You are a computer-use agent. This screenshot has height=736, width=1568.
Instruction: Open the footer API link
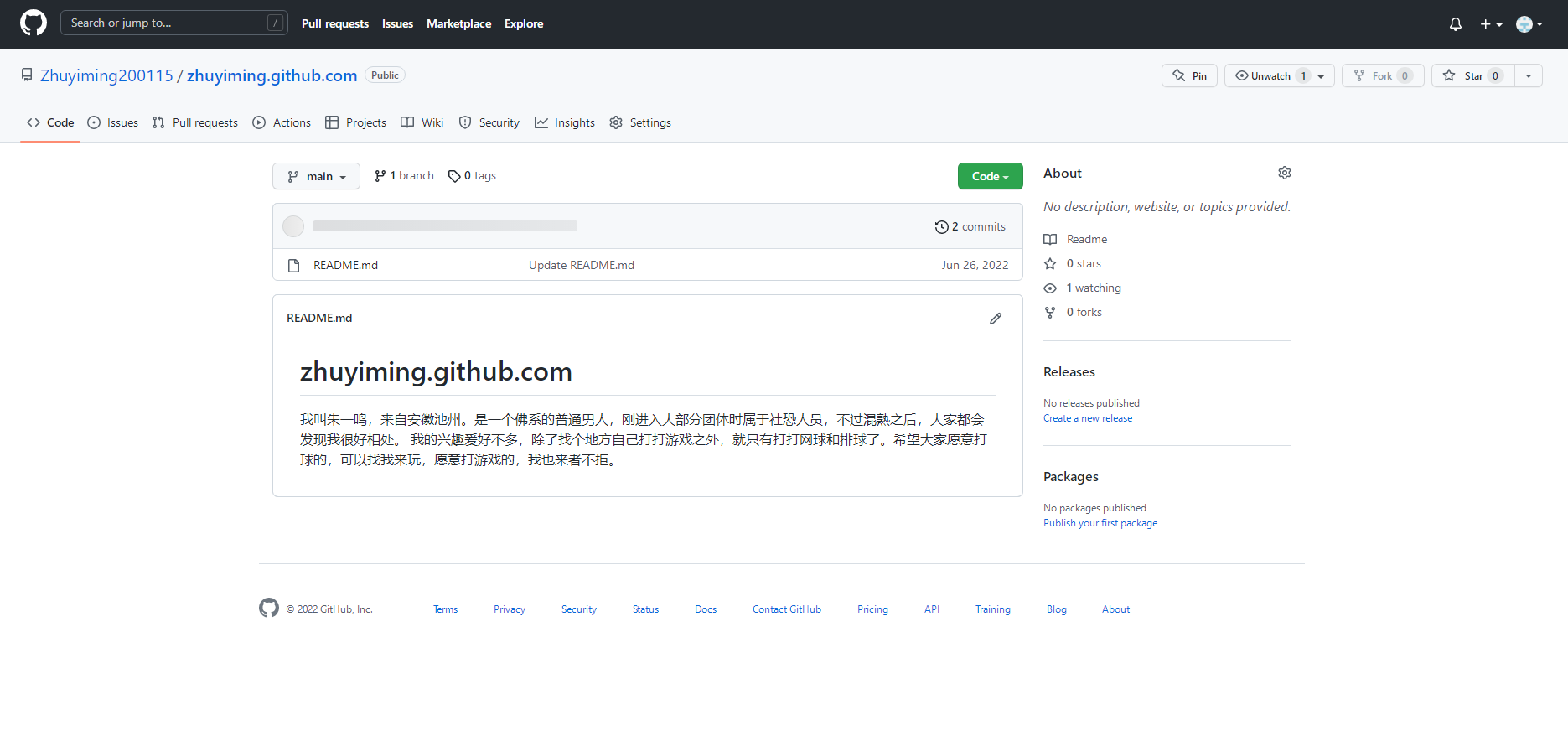(932, 609)
